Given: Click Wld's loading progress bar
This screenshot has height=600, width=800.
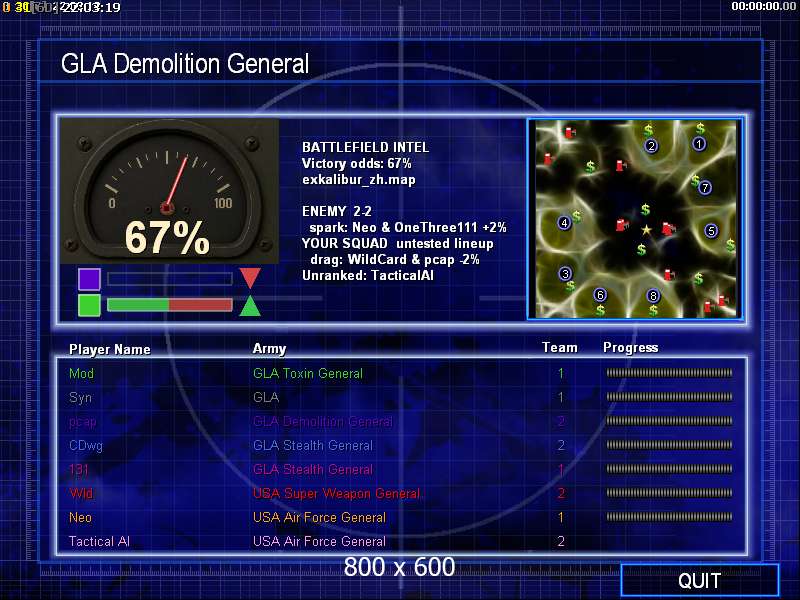Looking at the screenshot, I should pyautogui.click(x=669, y=493).
